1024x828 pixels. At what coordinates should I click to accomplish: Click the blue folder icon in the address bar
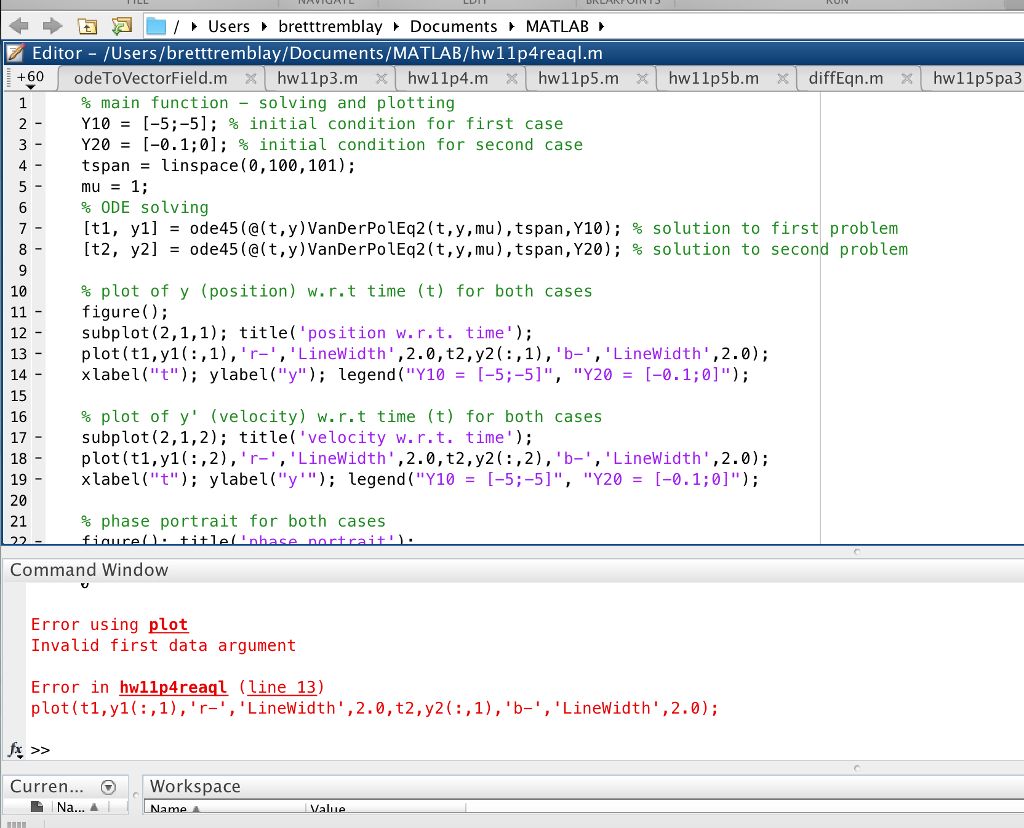click(x=155, y=27)
